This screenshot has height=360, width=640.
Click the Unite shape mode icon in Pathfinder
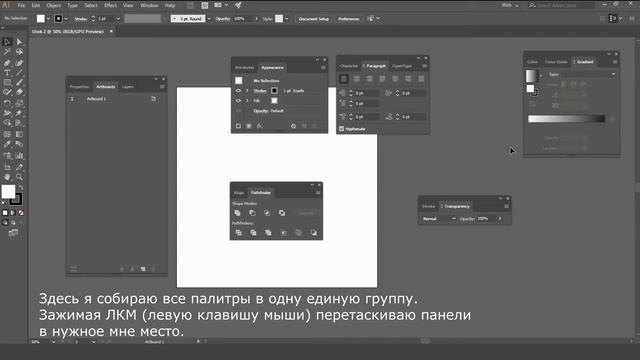click(238, 213)
